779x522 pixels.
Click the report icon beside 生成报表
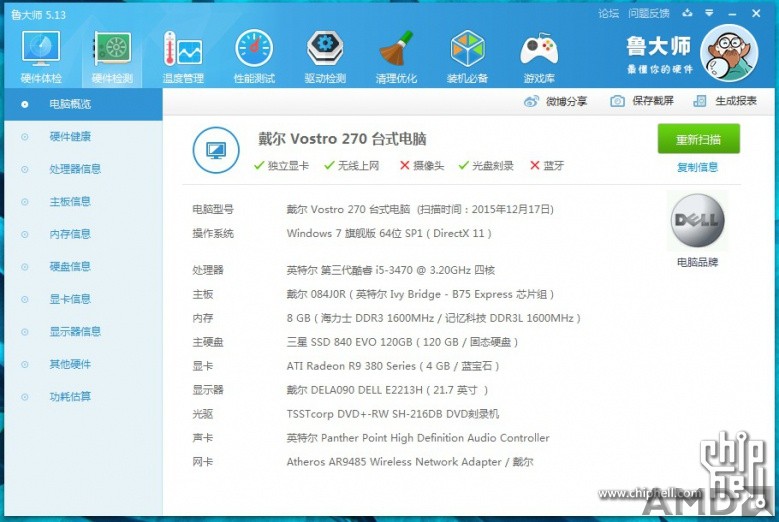700,101
